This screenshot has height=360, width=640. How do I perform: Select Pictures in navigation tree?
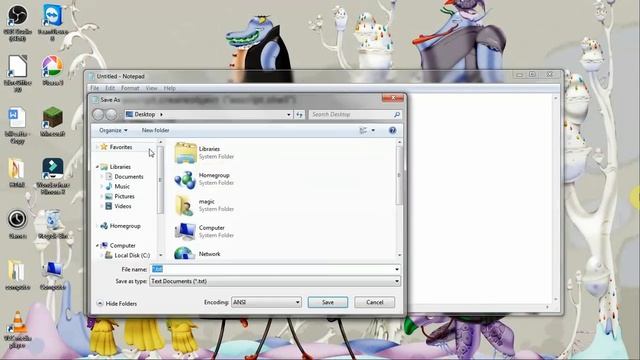124,196
